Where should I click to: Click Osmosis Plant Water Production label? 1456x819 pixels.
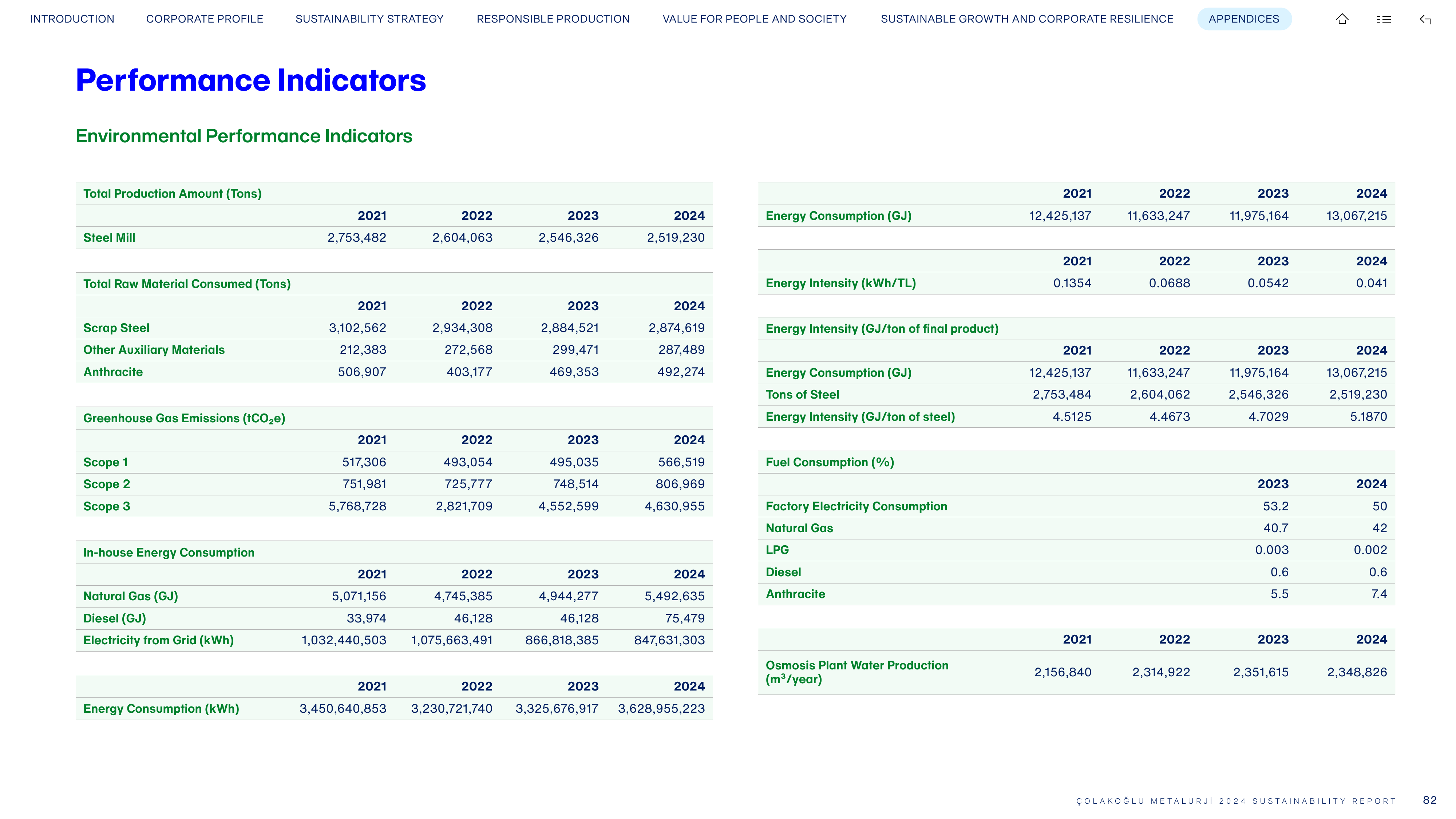(x=857, y=673)
